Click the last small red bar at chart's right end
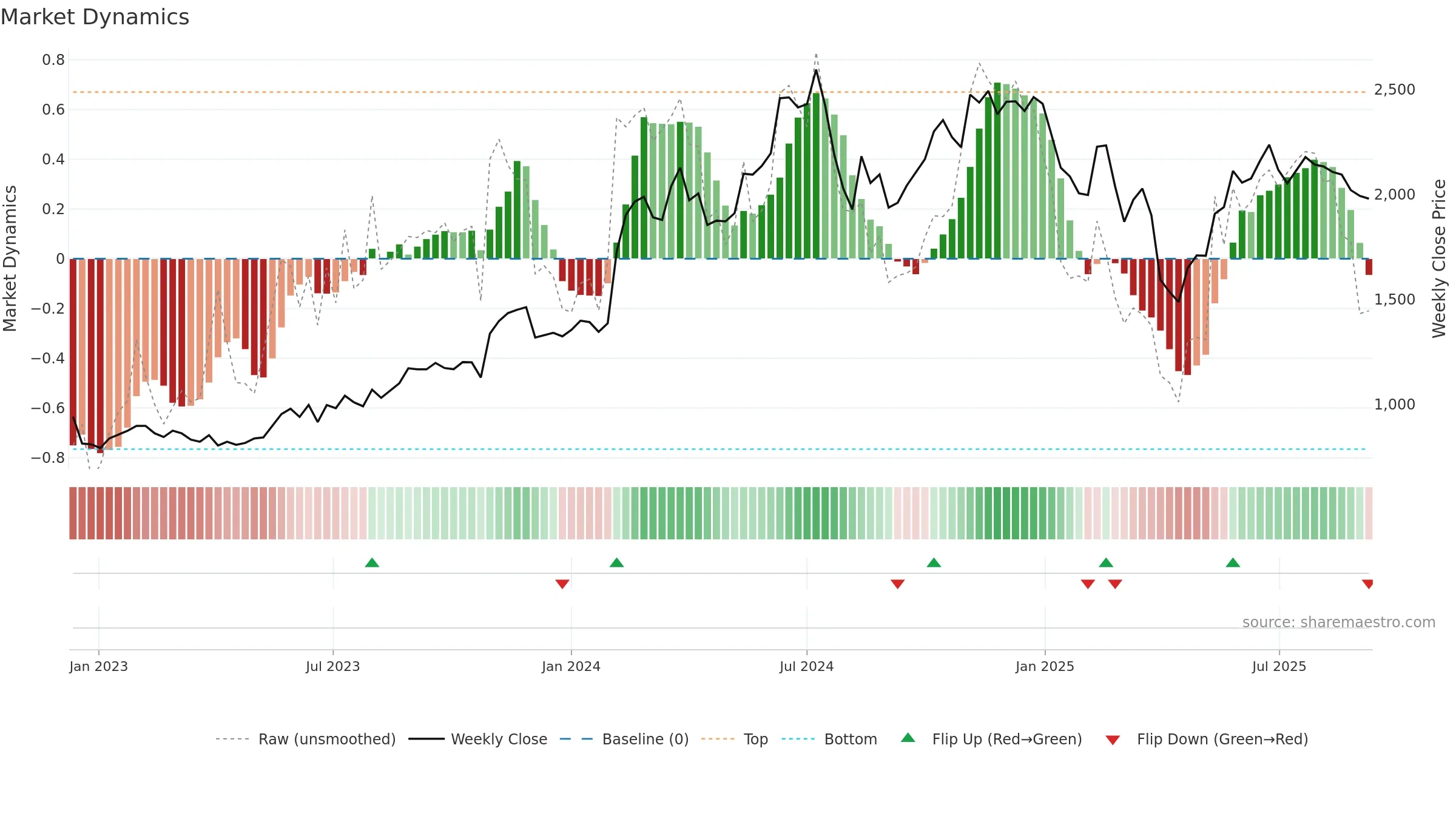The width and height of the screenshot is (1456, 819). coord(1369,267)
